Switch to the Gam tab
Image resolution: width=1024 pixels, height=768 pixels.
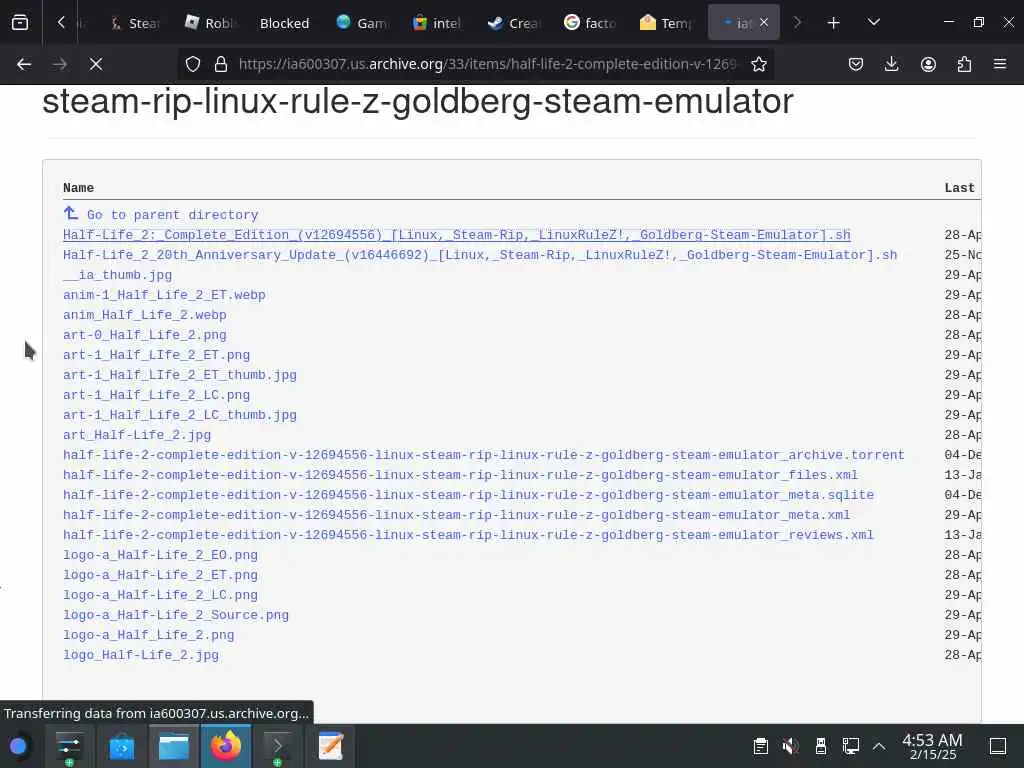pos(361,23)
